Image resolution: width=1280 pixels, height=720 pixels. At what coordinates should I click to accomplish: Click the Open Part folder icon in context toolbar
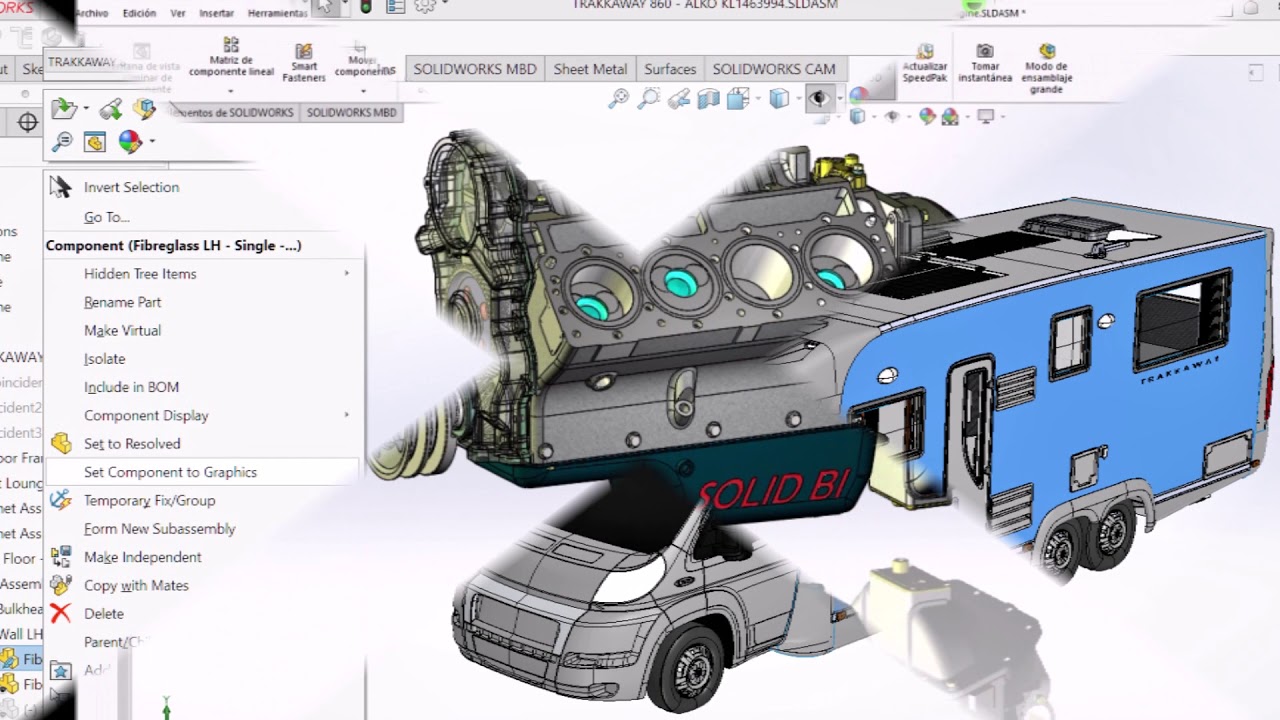pyautogui.click(x=63, y=108)
